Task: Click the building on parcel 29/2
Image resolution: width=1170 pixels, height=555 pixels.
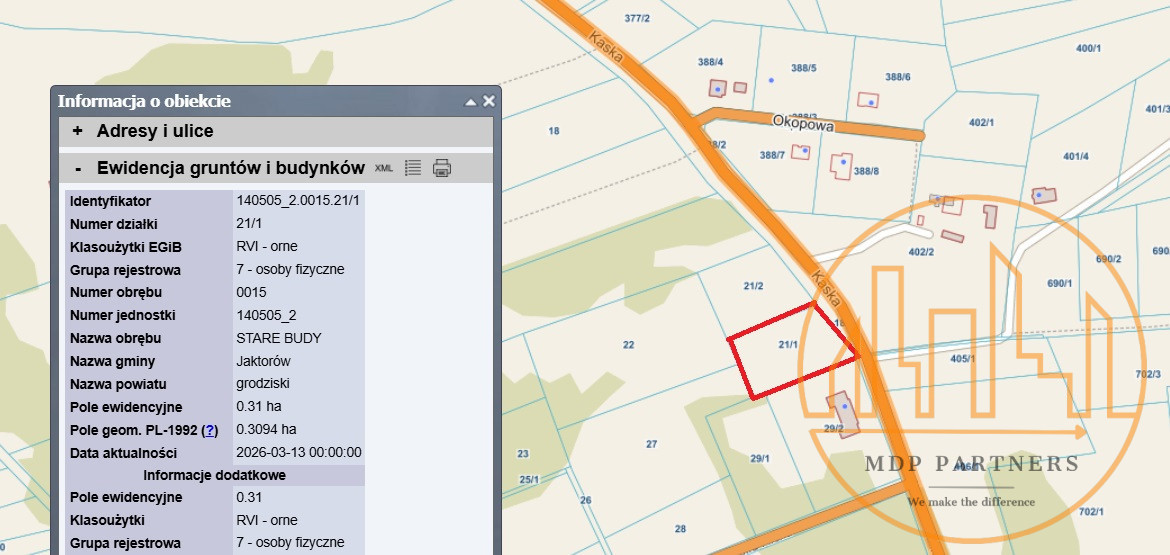Action: pyautogui.click(x=843, y=413)
